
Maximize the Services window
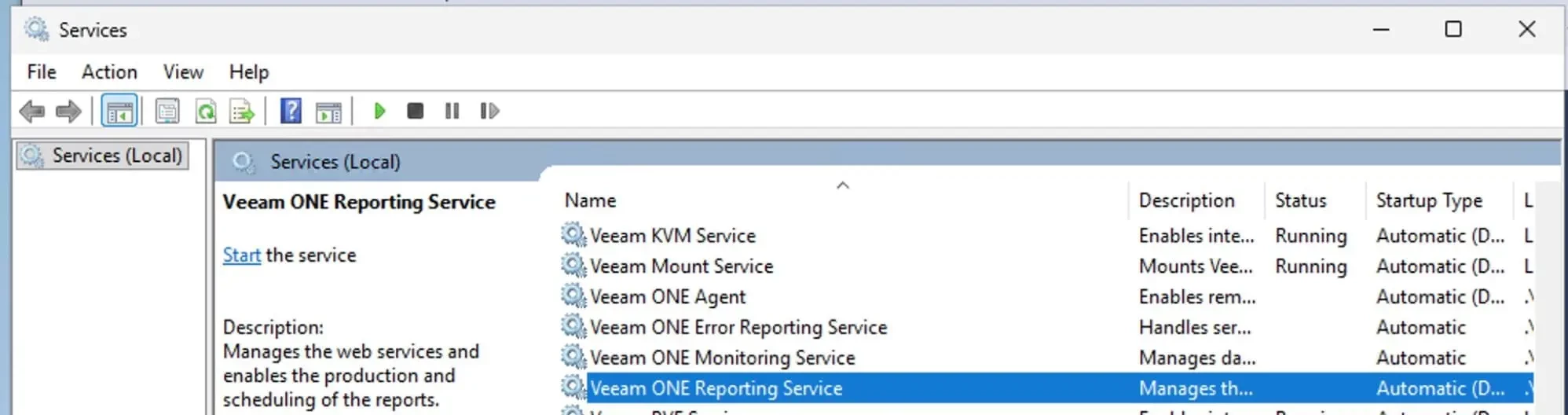click(x=1453, y=30)
